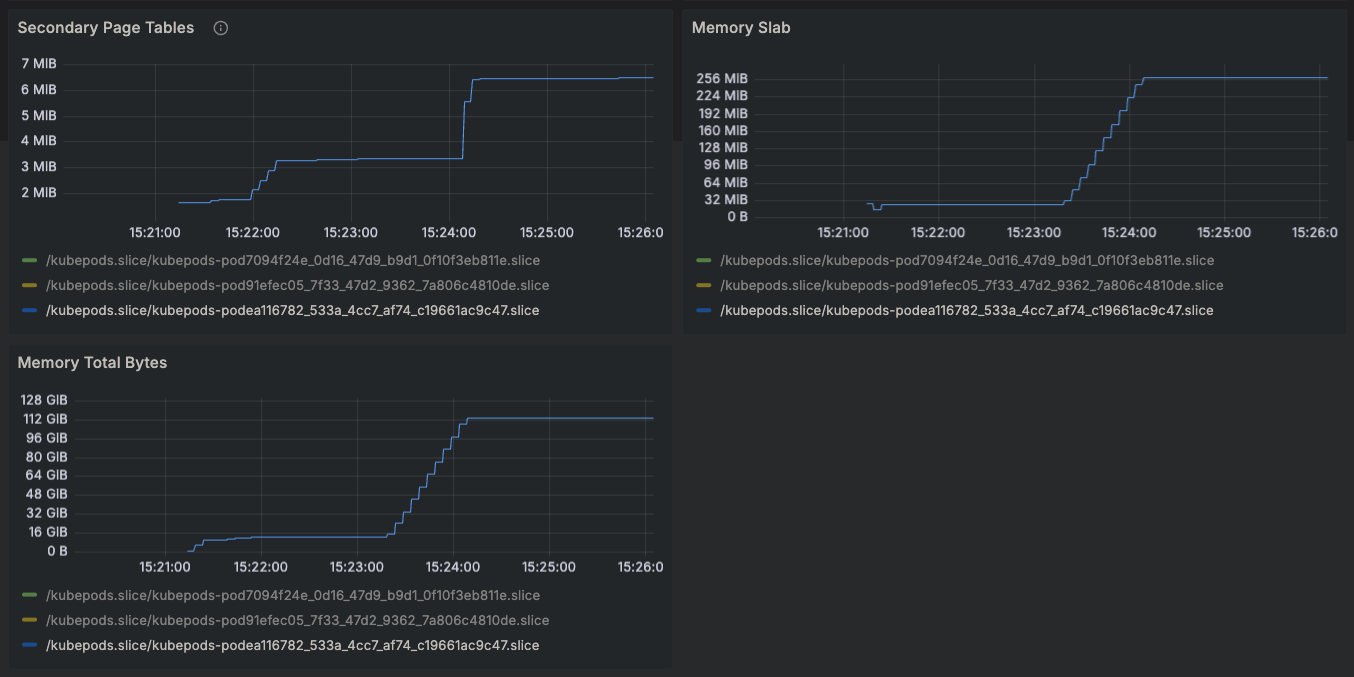
Task: Select pod91efec05 series label in Secondary Page Tables legend
Action: coord(297,285)
